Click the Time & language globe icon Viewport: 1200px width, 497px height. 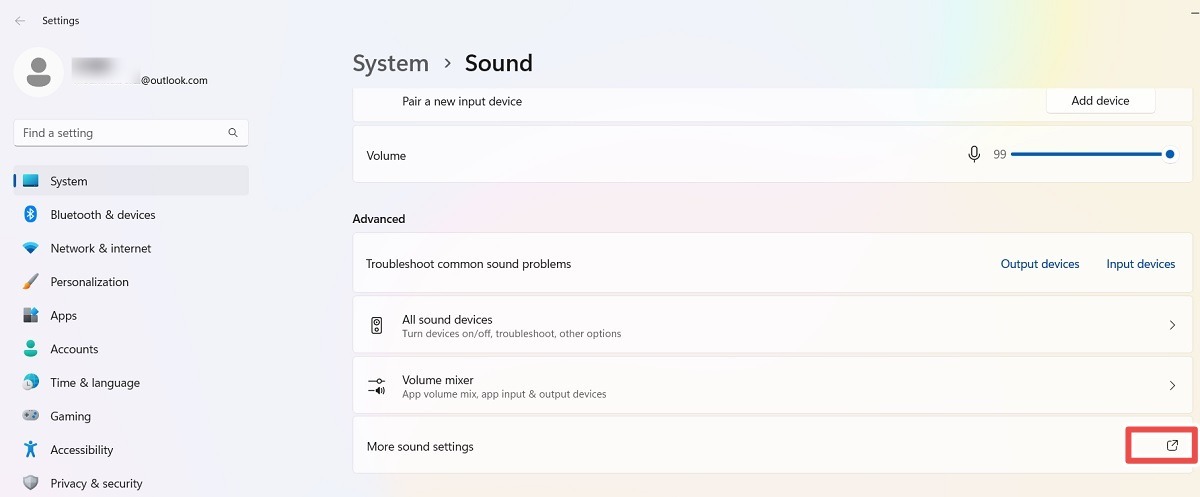(x=30, y=383)
